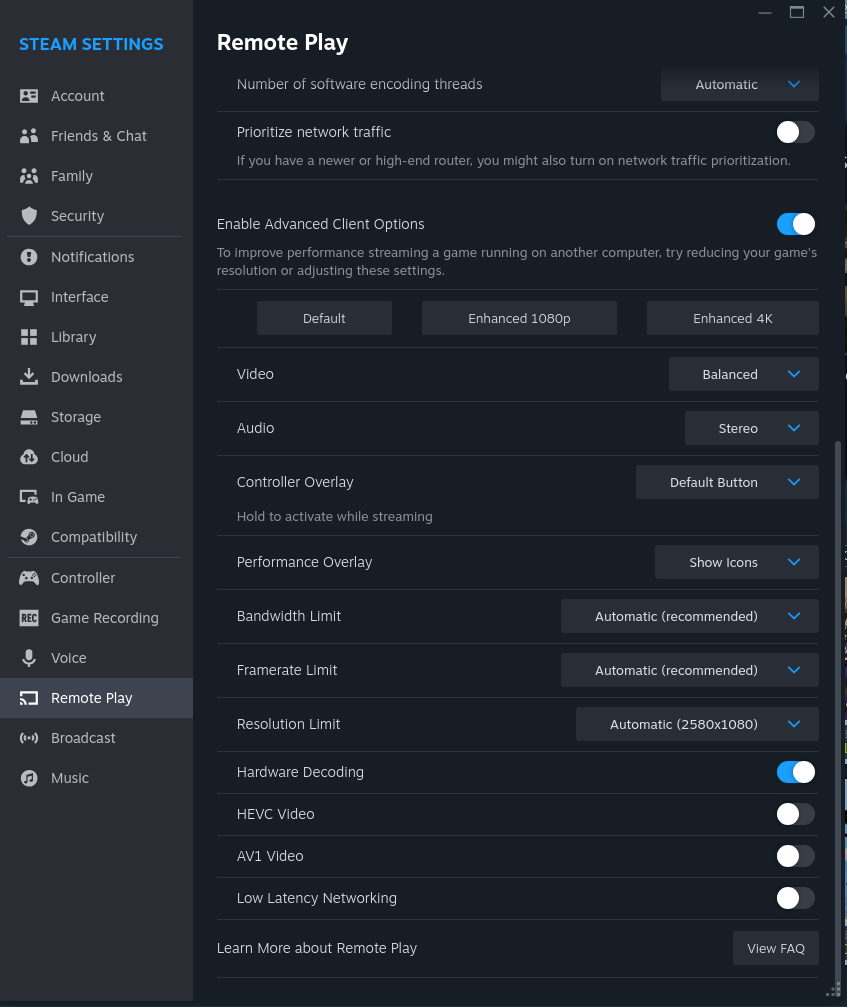The width and height of the screenshot is (847, 1007).
Task: Open the Resolution Limit dropdown
Action: click(x=697, y=724)
